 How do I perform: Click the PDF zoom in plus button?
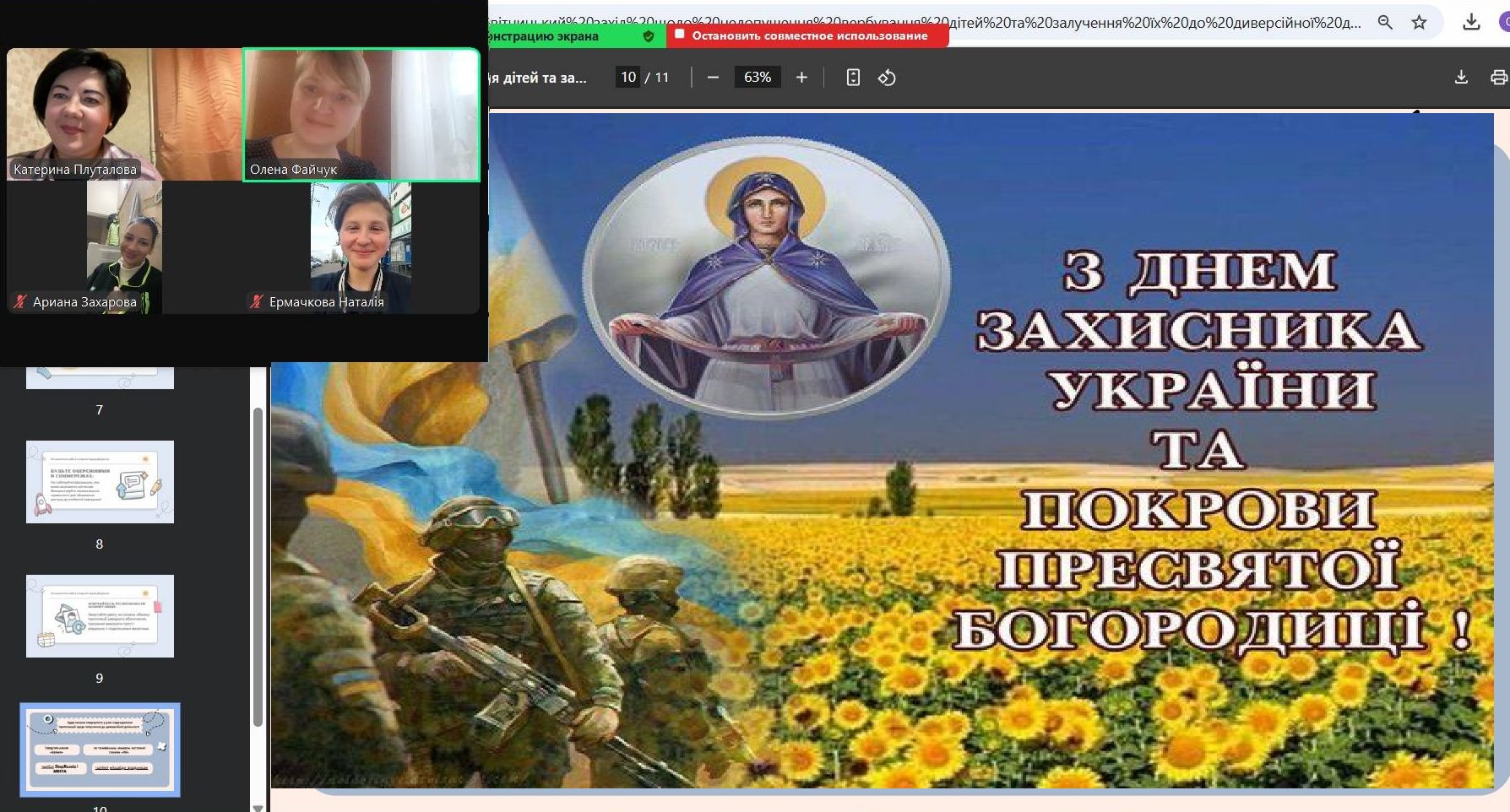[x=801, y=78]
